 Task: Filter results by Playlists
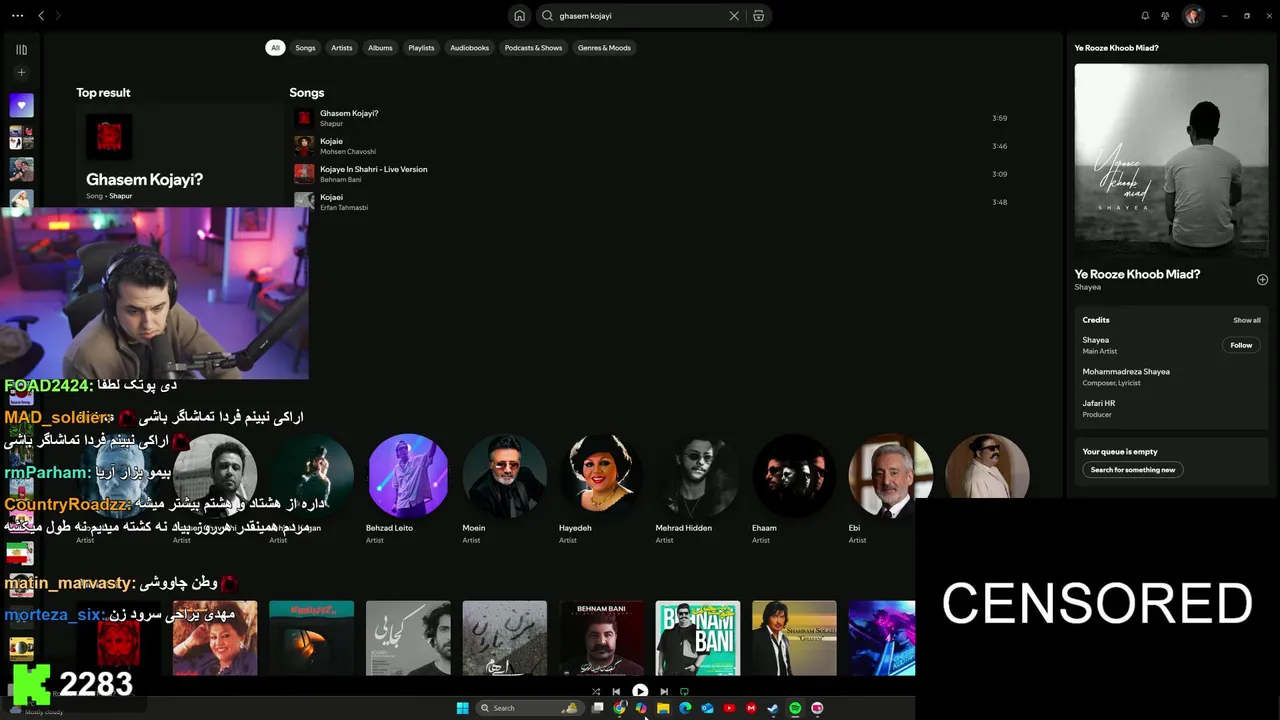coord(421,48)
